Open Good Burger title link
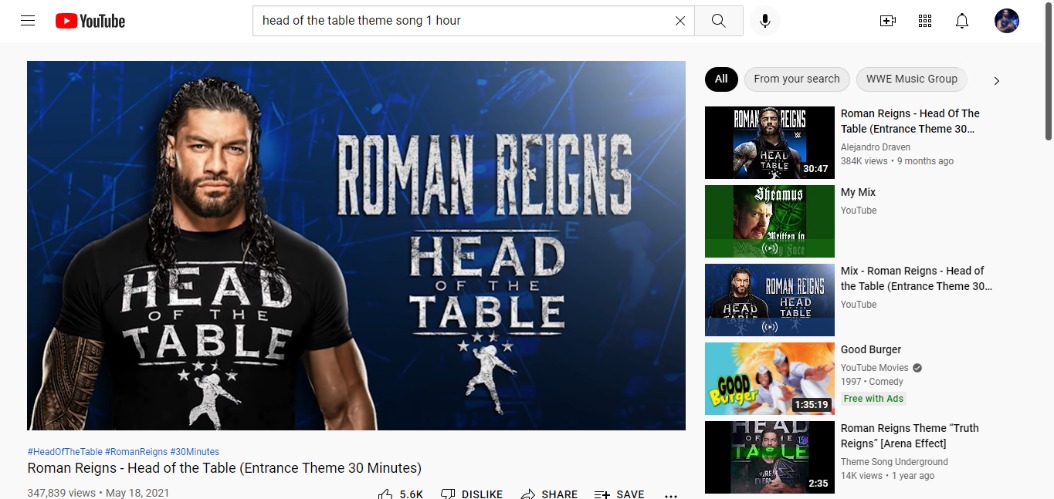Screen dimensions: 1054x499 click(x=870, y=350)
